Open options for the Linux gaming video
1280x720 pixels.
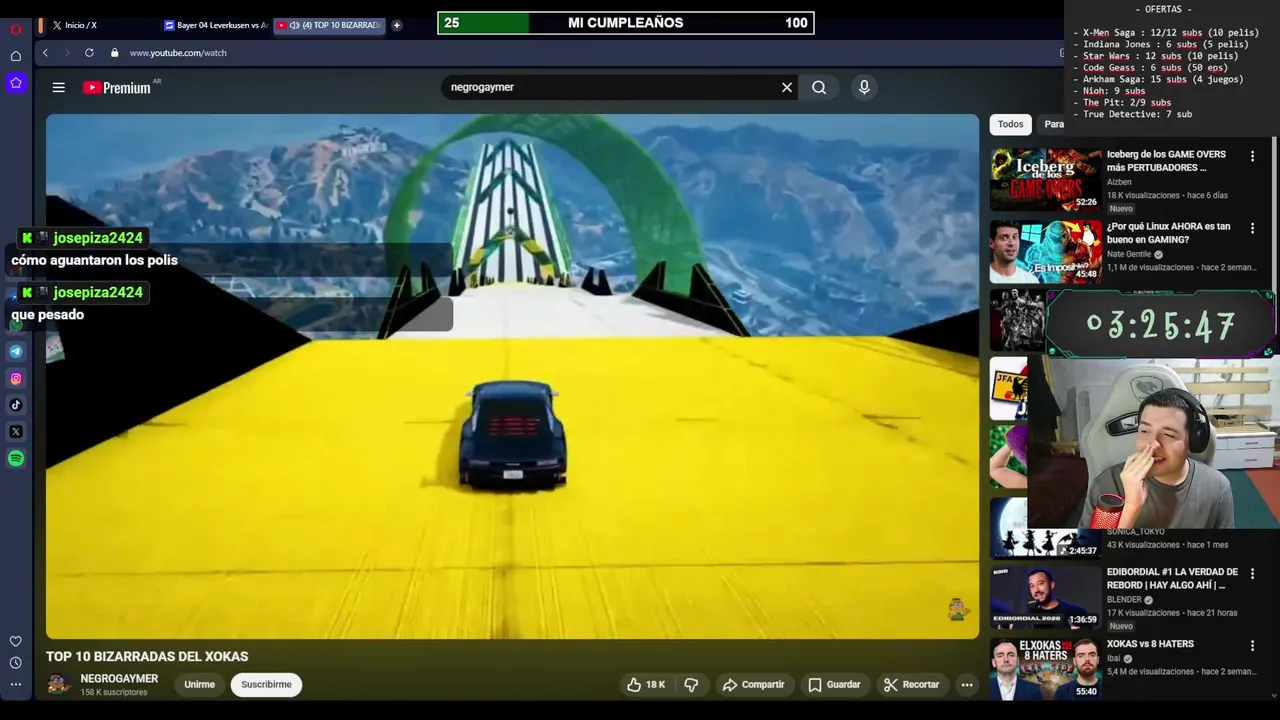(1252, 228)
